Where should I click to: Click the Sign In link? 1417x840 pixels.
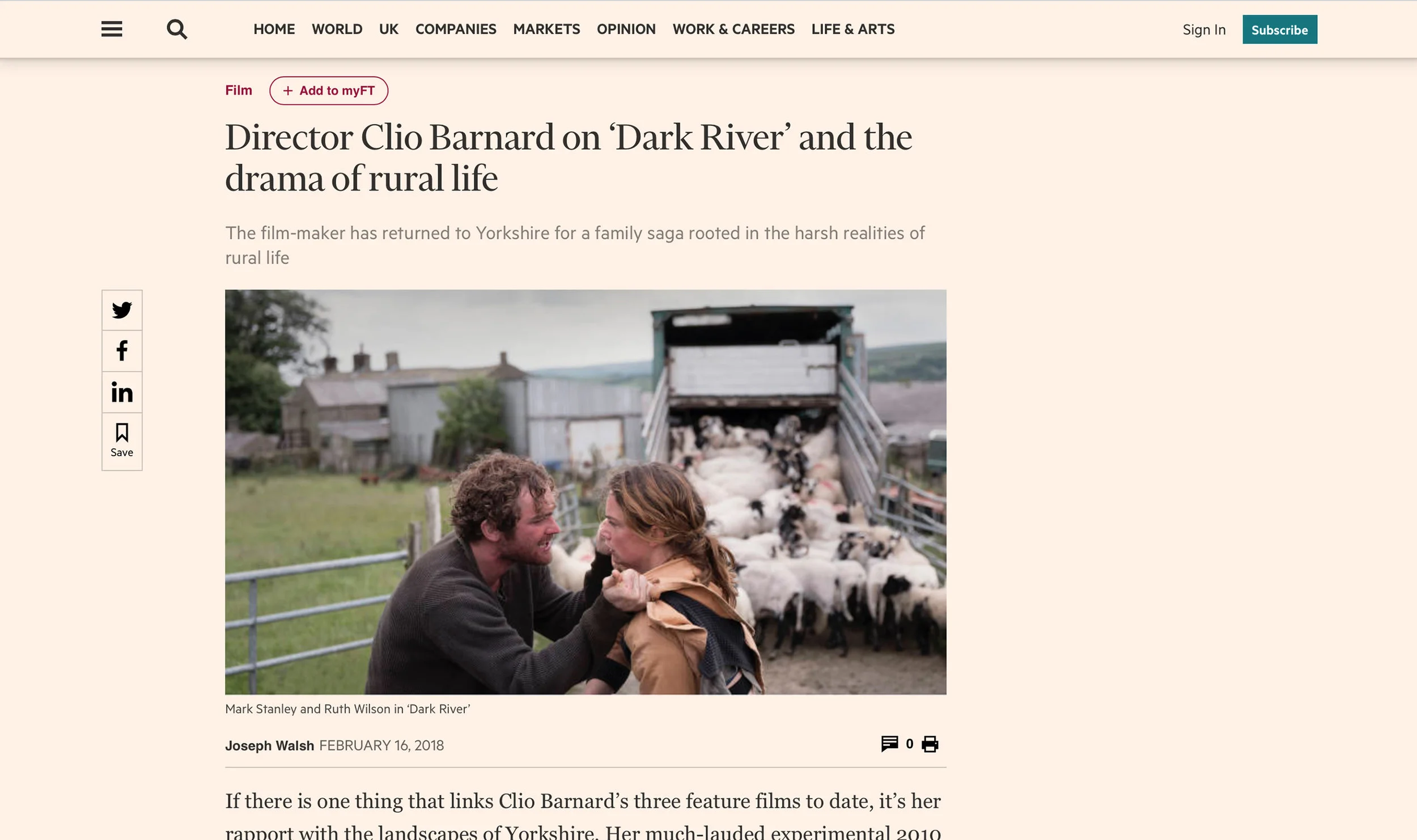(1204, 30)
